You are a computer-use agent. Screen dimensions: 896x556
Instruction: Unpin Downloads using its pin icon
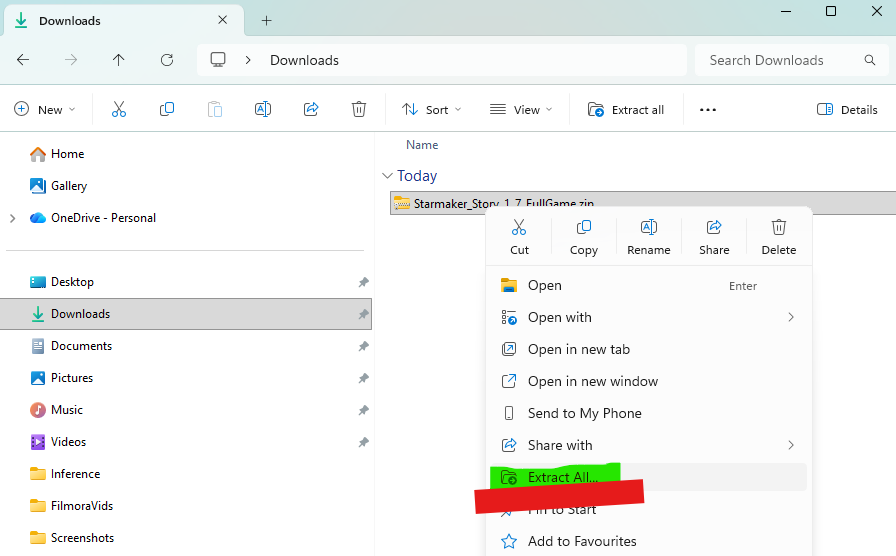pyautogui.click(x=363, y=314)
